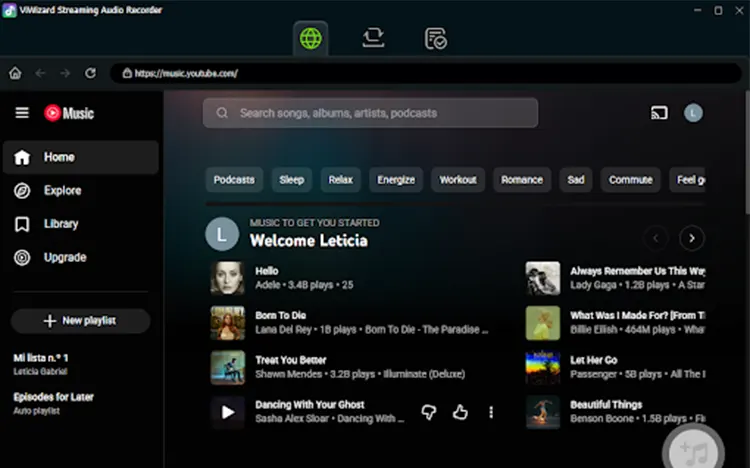Click What Was I Made For thumbnail
The image size is (750, 468).
click(x=543, y=323)
